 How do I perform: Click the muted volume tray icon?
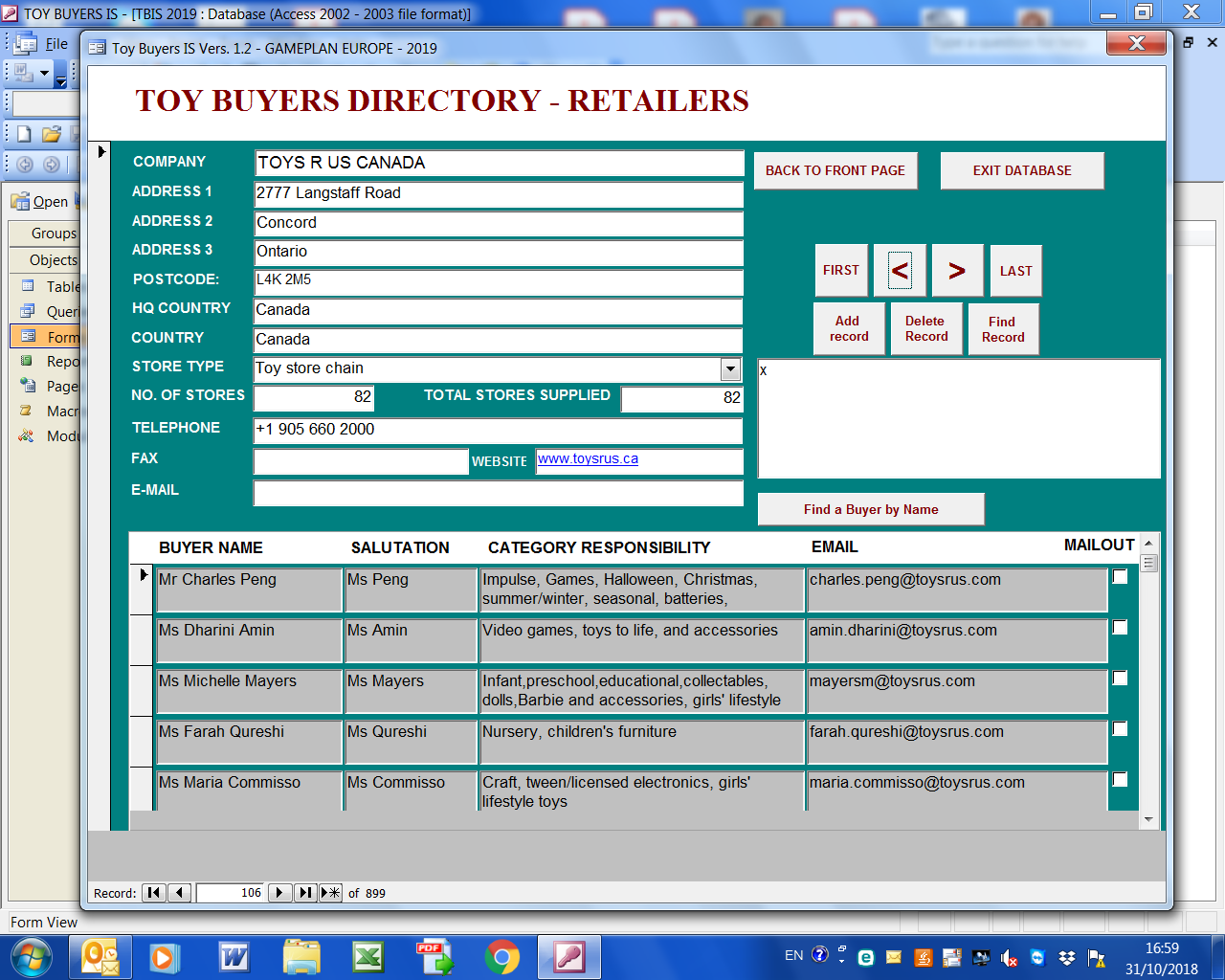tap(1010, 957)
